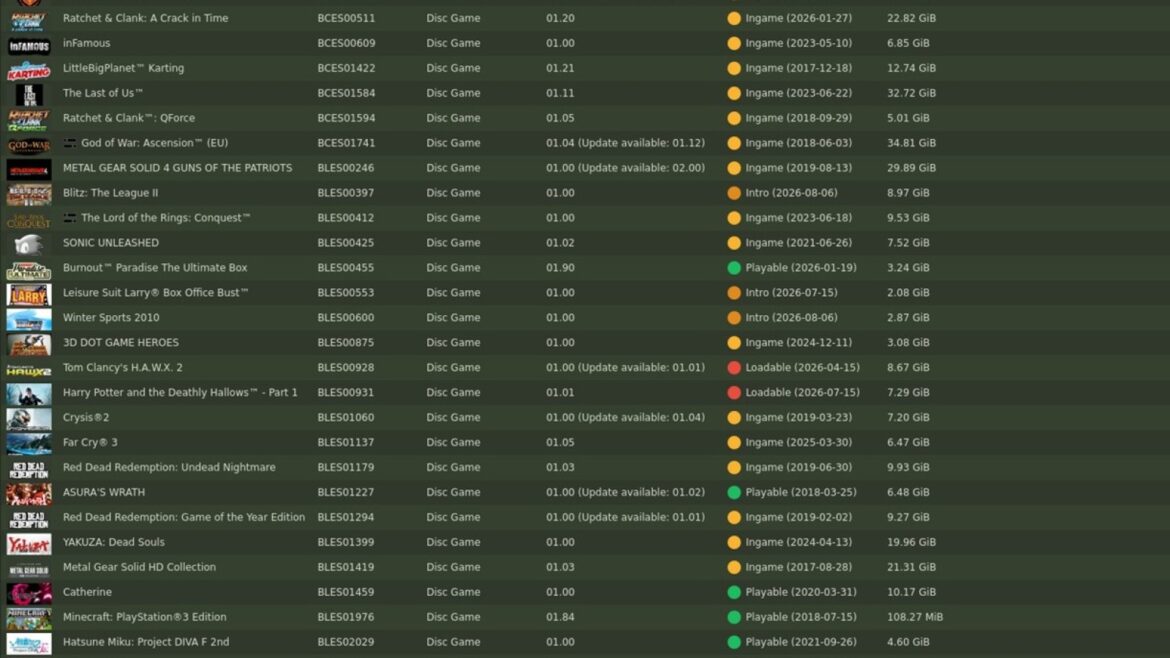This screenshot has width=1170, height=658.
Task: Click the region flag beside God of War: Ascension
Action: pos(69,142)
